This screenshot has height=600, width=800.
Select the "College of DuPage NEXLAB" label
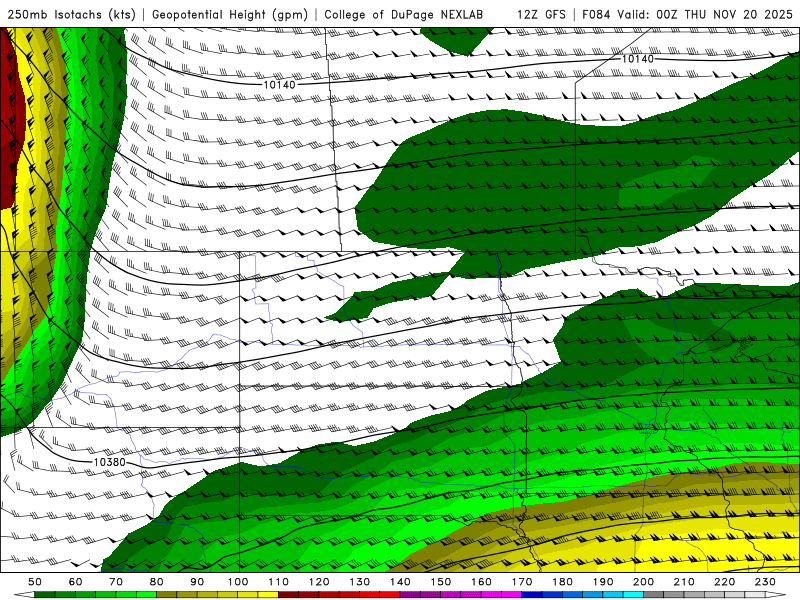coord(403,14)
